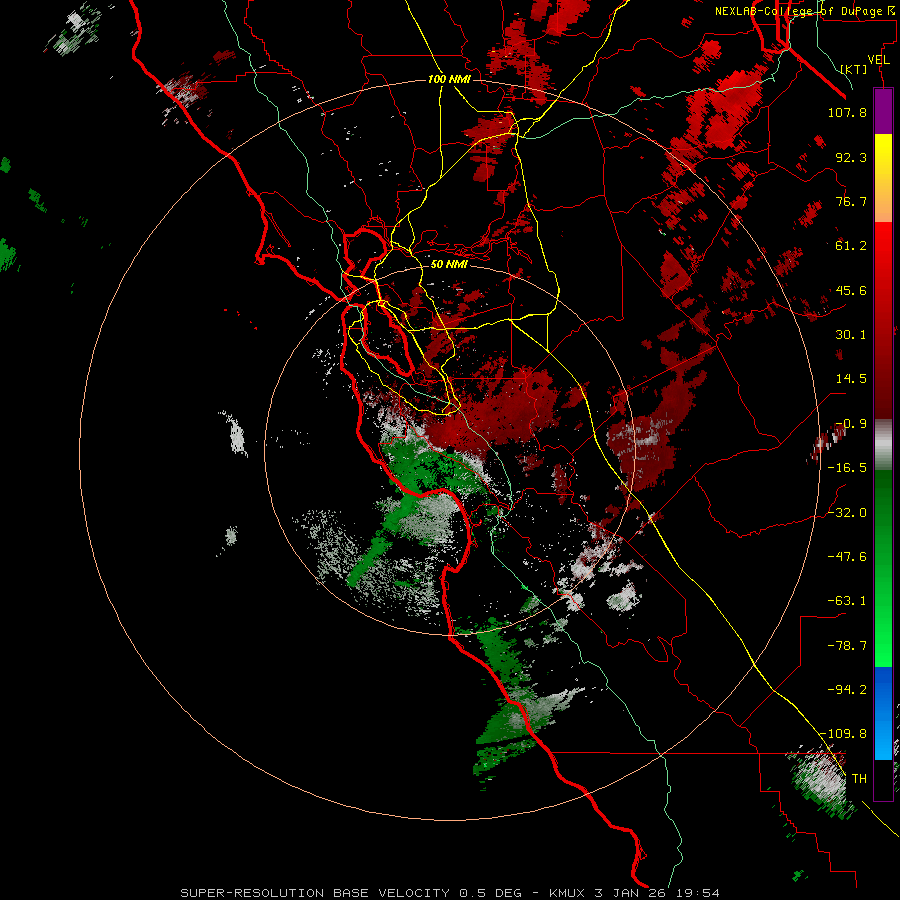The height and width of the screenshot is (900, 900).
Task: Click the -32.0 scale value
Action: click(x=847, y=513)
